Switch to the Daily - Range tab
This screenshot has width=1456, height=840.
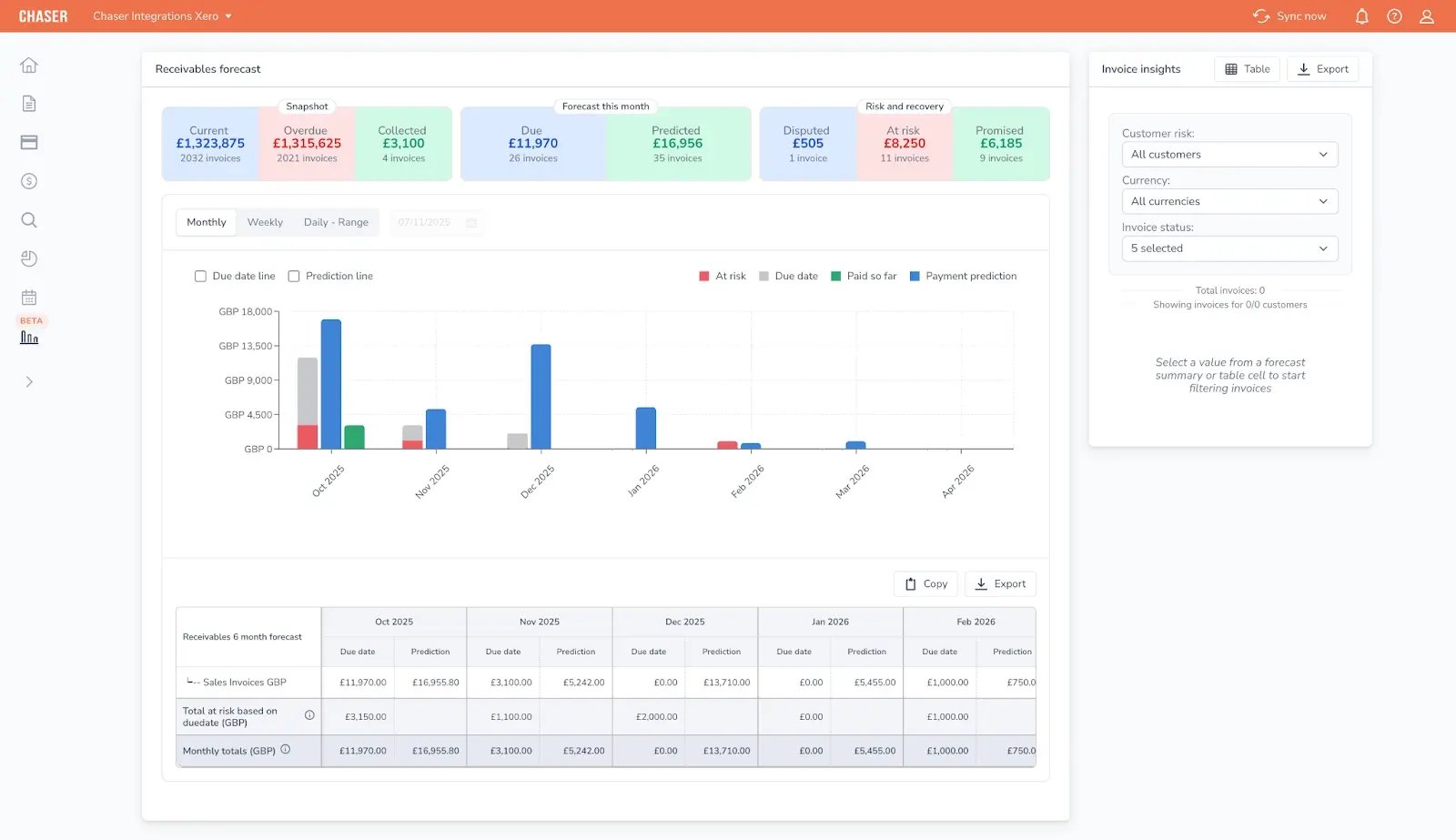(x=336, y=222)
